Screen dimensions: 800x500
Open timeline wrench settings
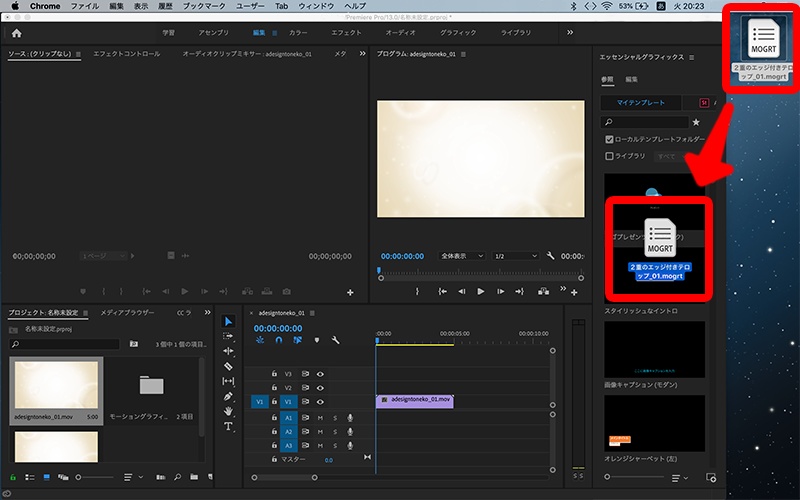click(336, 340)
